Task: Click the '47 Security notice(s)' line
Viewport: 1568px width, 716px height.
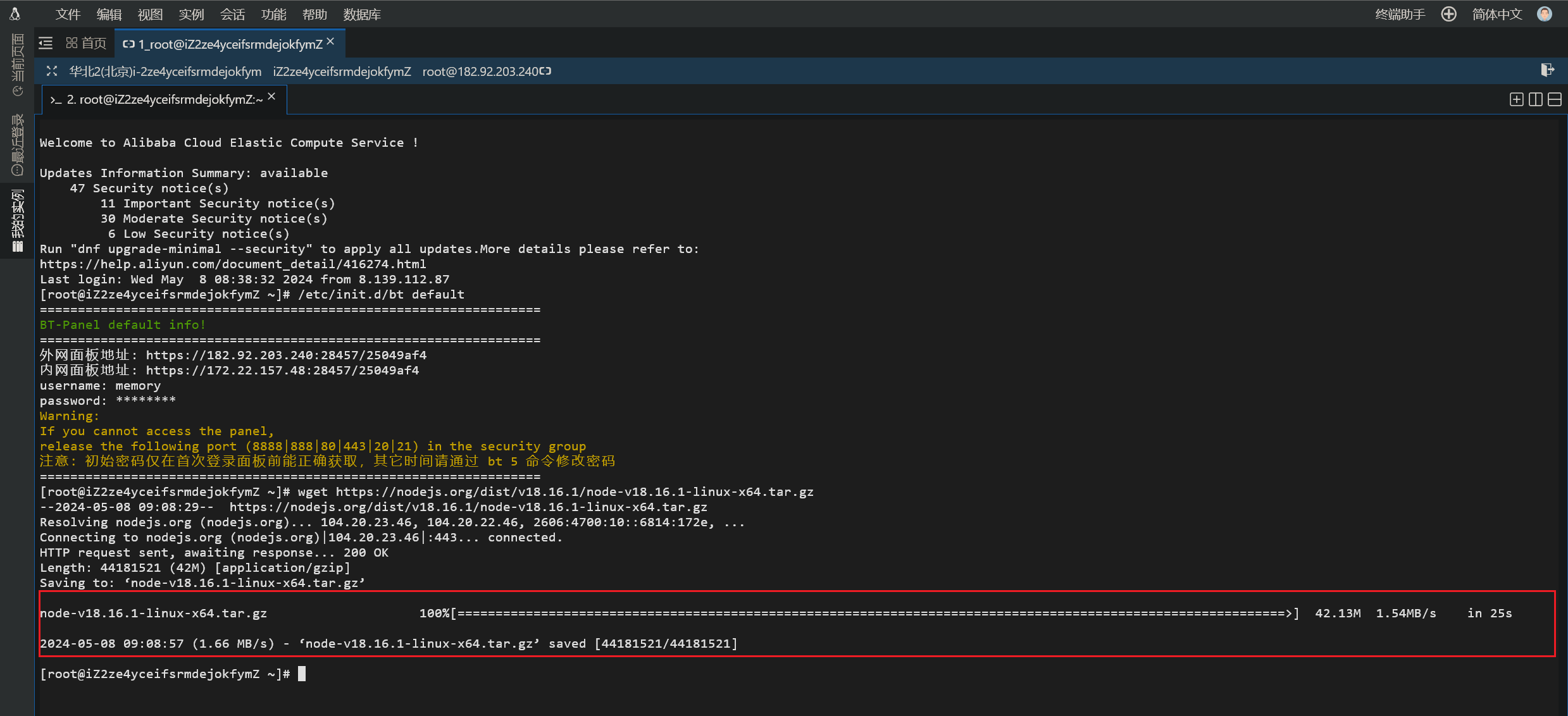Action: [x=149, y=188]
